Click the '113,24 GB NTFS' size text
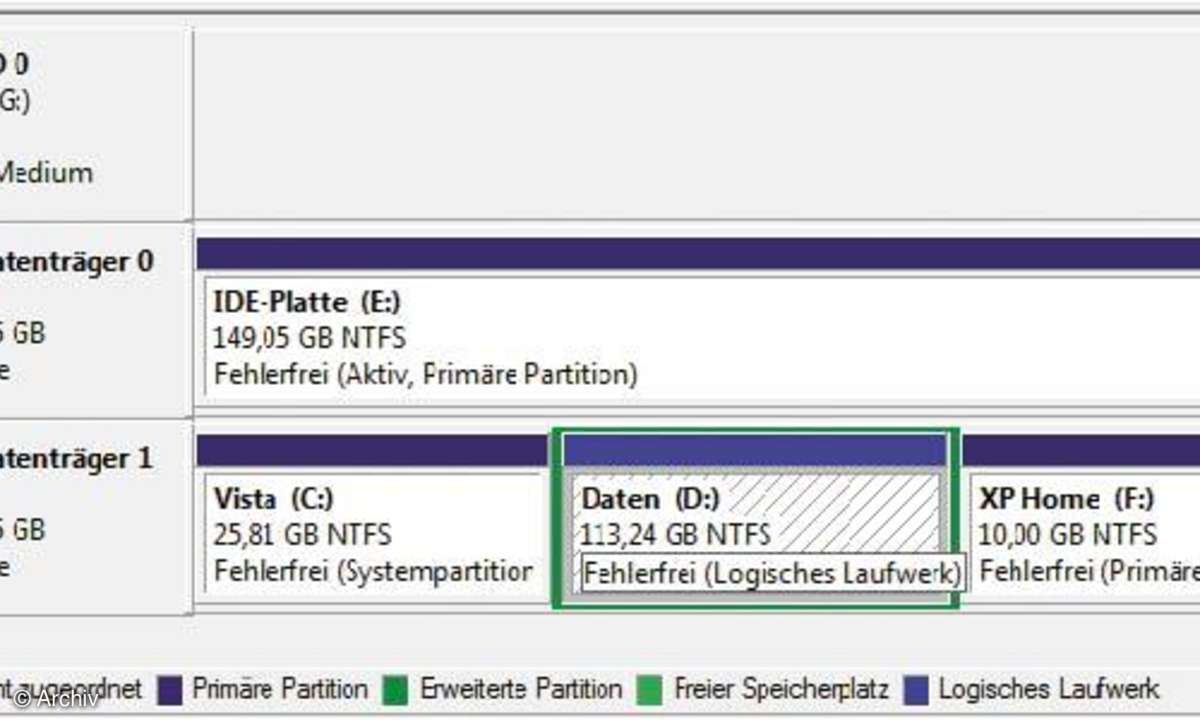This screenshot has height=720, width=1200. (676, 535)
